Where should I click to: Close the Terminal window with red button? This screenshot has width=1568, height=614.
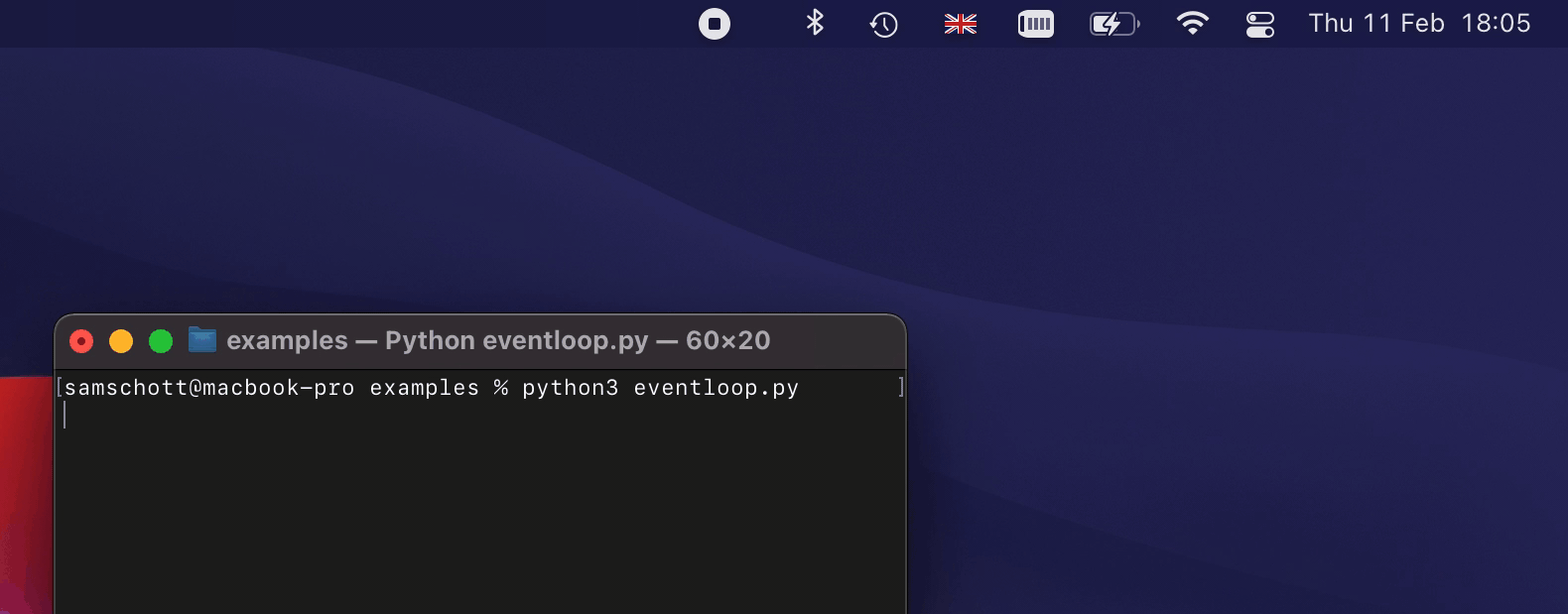coord(81,341)
